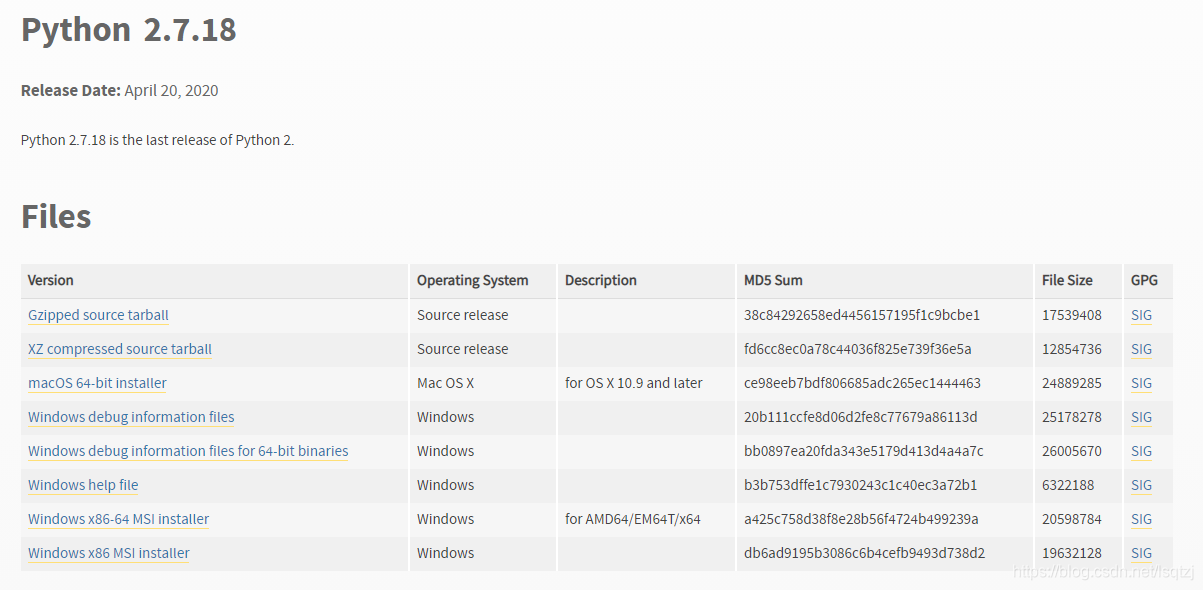Download the Windows help file
Viewport: 1203px width, 590px height.
[83, 485]
